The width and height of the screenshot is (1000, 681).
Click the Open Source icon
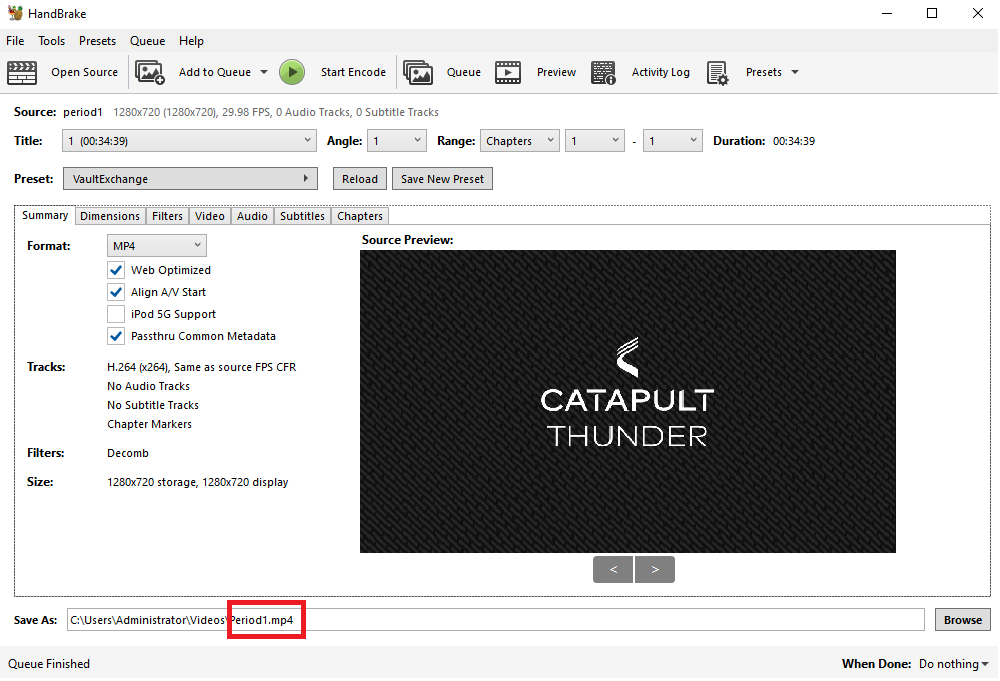[22, 71]
